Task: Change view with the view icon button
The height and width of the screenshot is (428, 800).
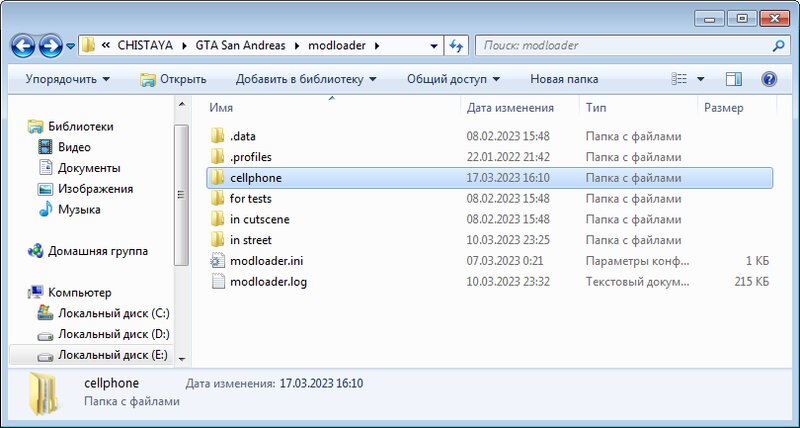Action: pos(679,79)
